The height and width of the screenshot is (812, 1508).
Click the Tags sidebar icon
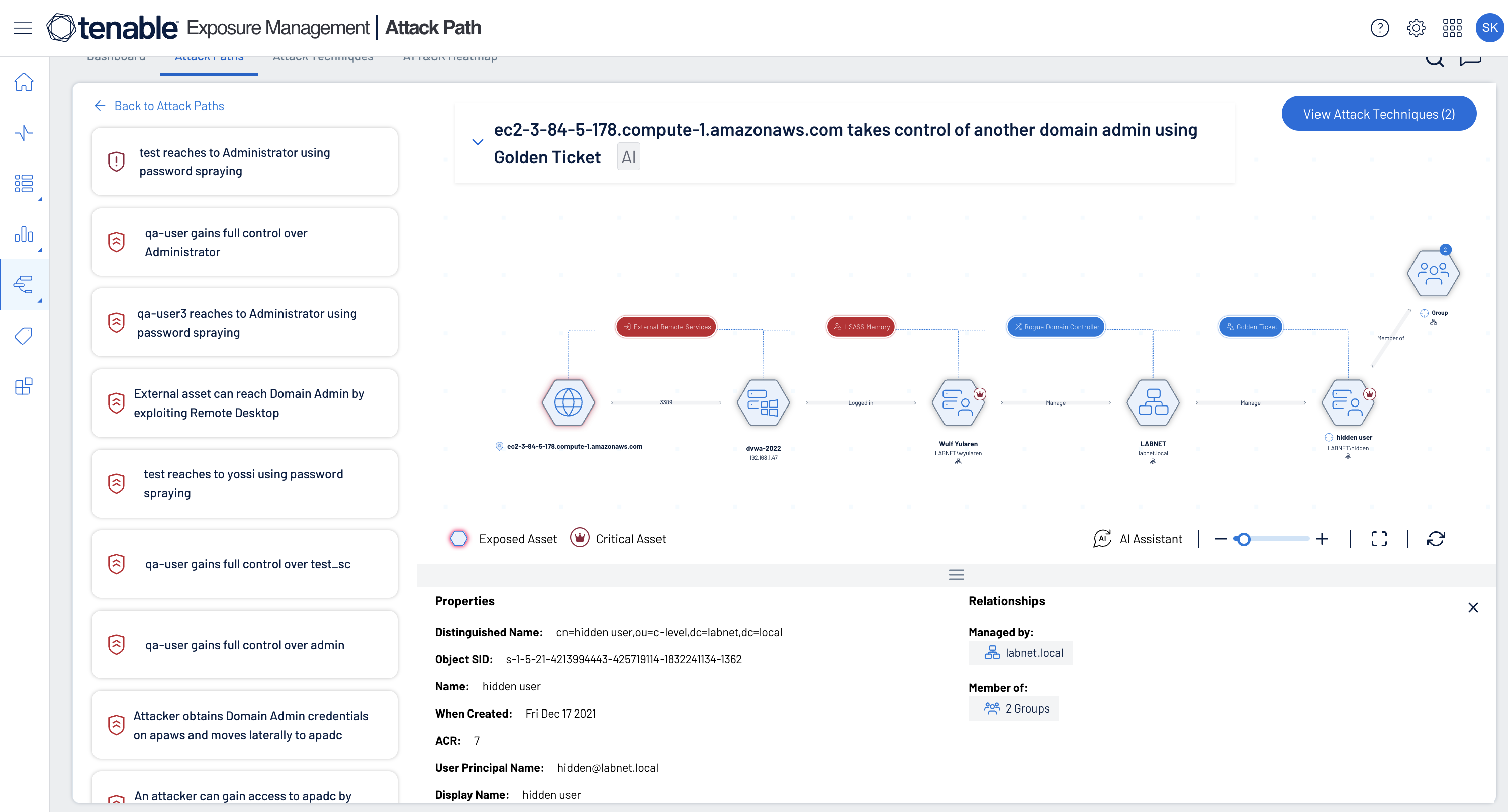(24, 336)
